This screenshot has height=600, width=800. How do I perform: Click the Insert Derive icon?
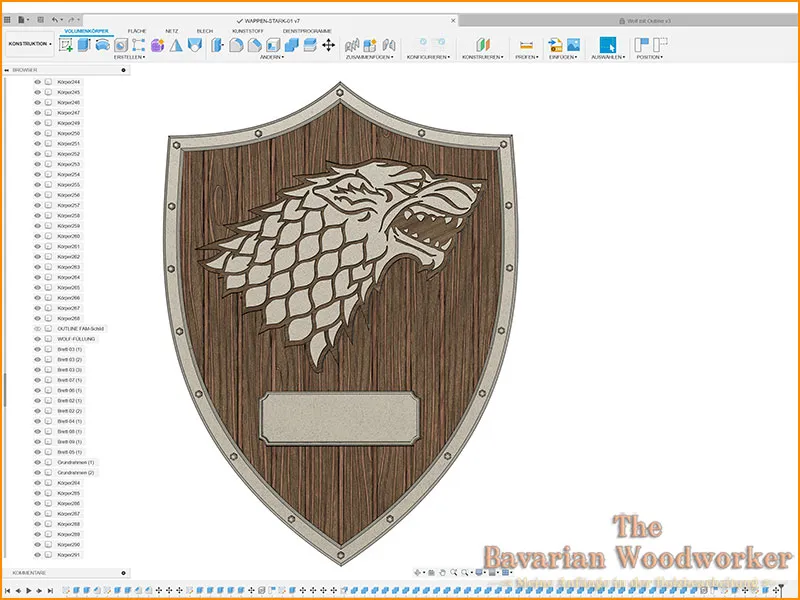click(555, 45)
